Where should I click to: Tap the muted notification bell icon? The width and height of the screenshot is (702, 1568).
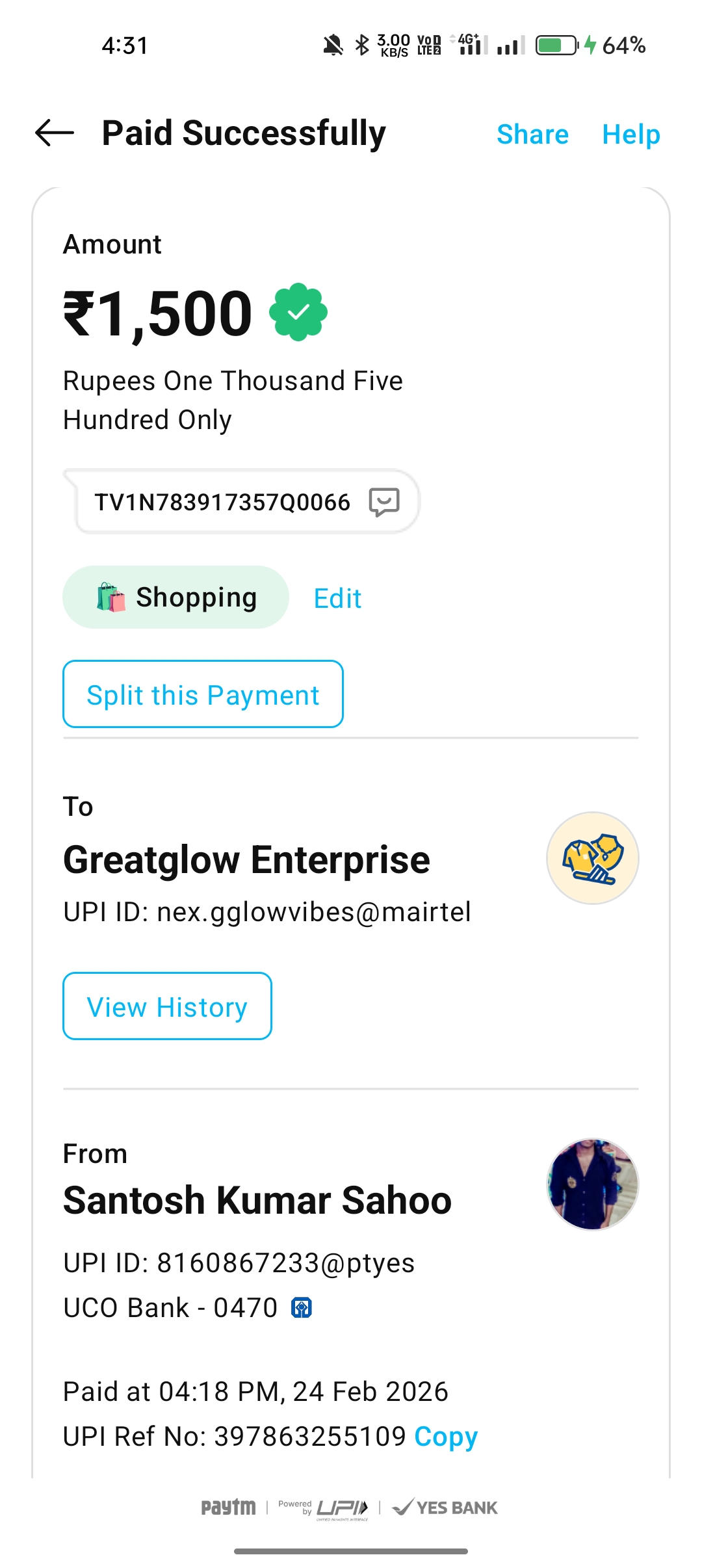[x=333, y=46]
